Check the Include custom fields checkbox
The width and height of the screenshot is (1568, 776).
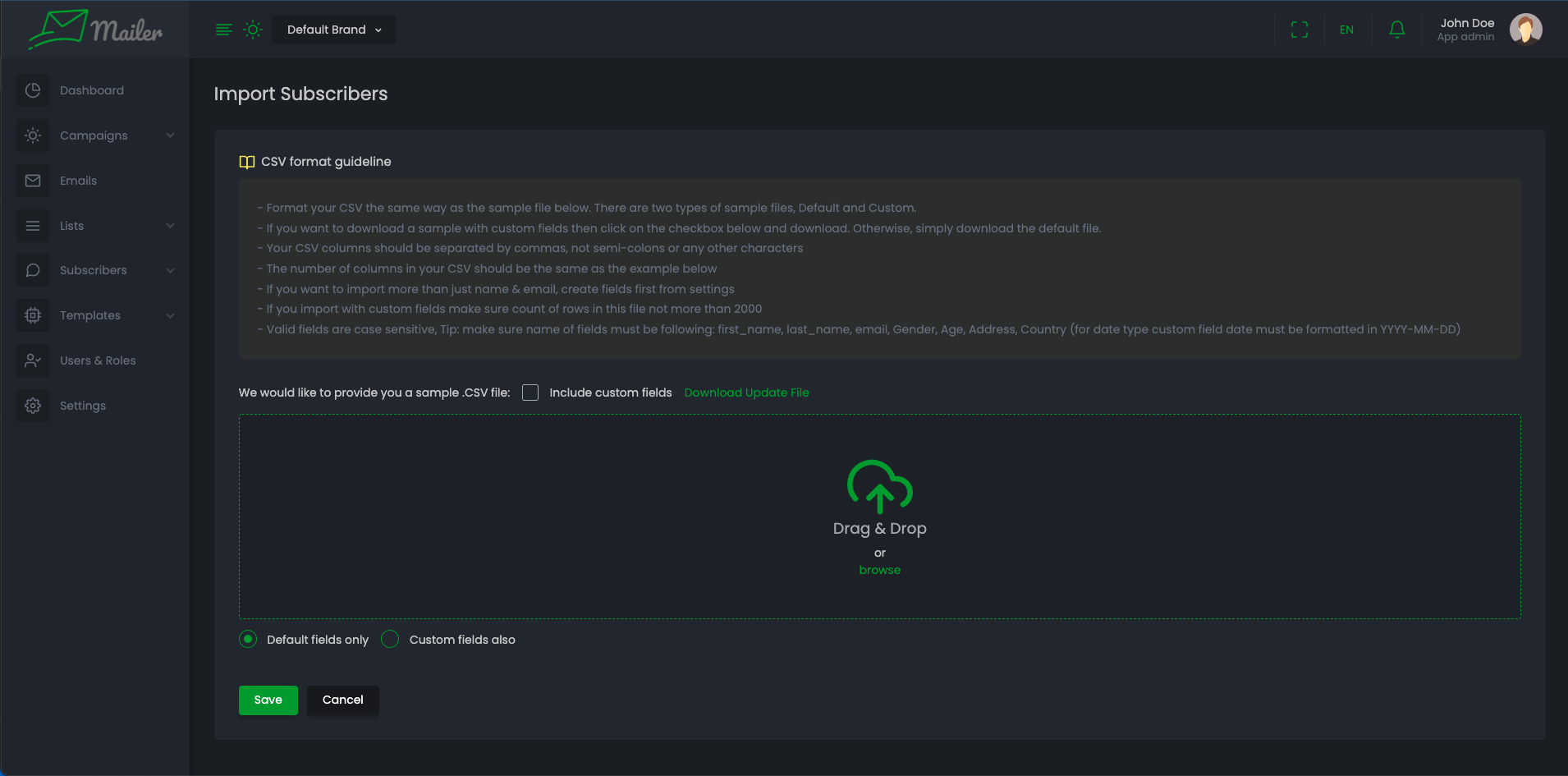530,393
